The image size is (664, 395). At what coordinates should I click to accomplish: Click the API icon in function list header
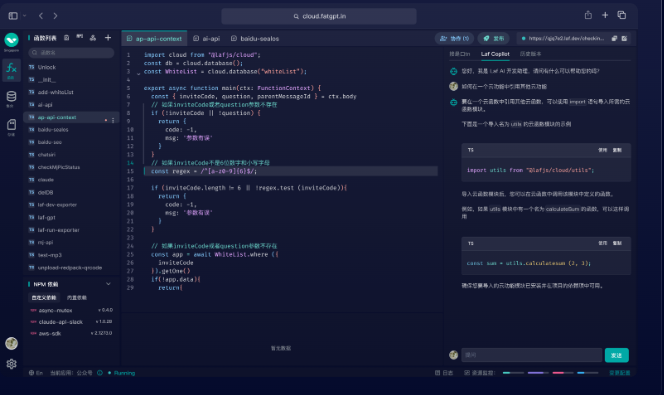(80, 37)
